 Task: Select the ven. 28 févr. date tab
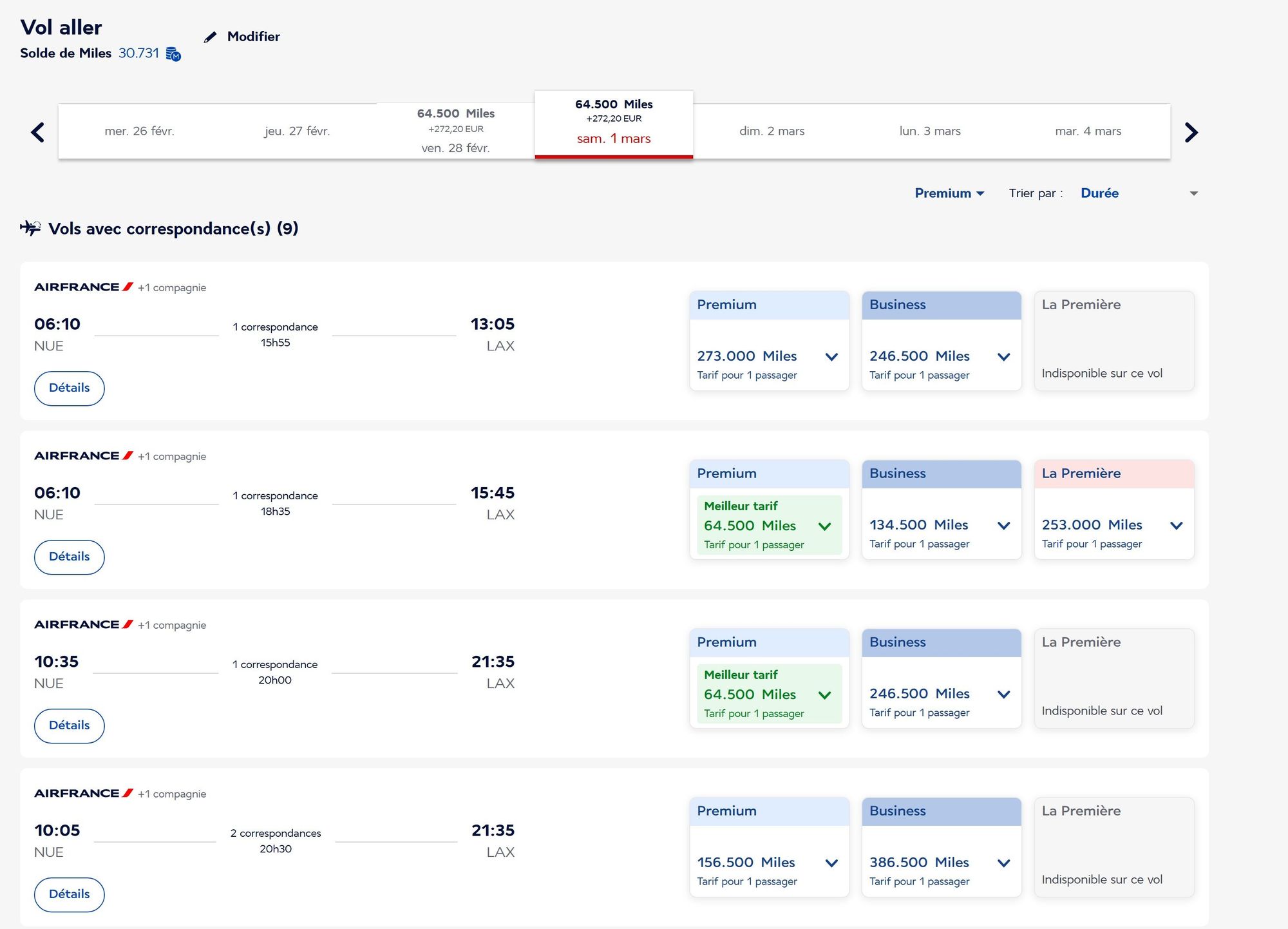pos(455,131)
